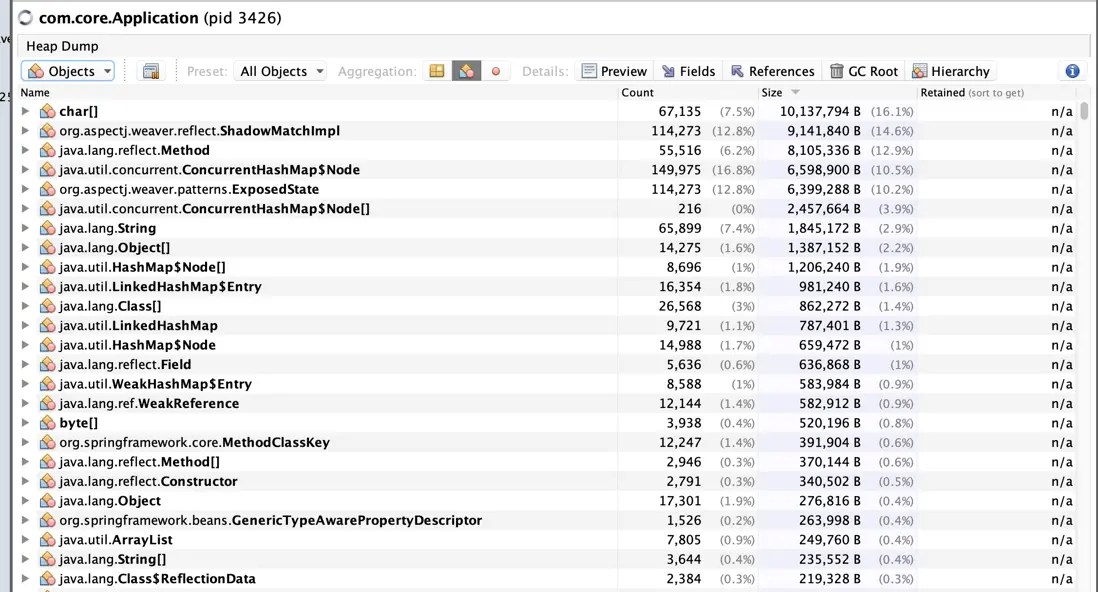Viewport: 1098px width, 592px height.
Task: Click Retained sort to get link
Action: tap(975, 92)
